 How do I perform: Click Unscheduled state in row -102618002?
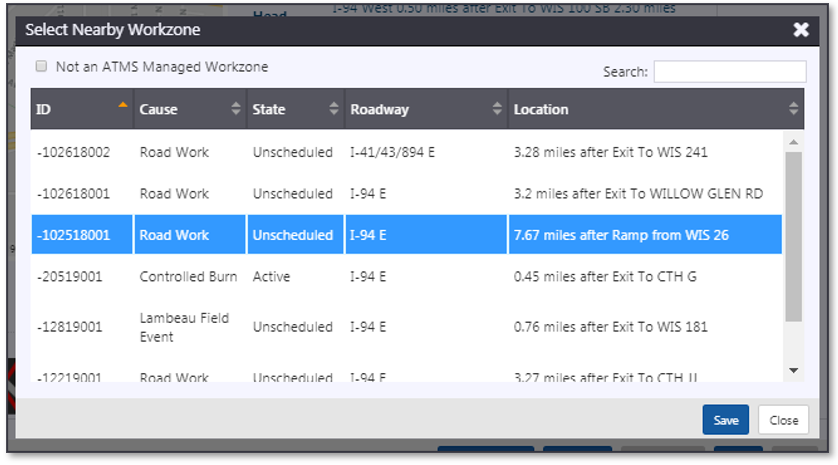293,152
